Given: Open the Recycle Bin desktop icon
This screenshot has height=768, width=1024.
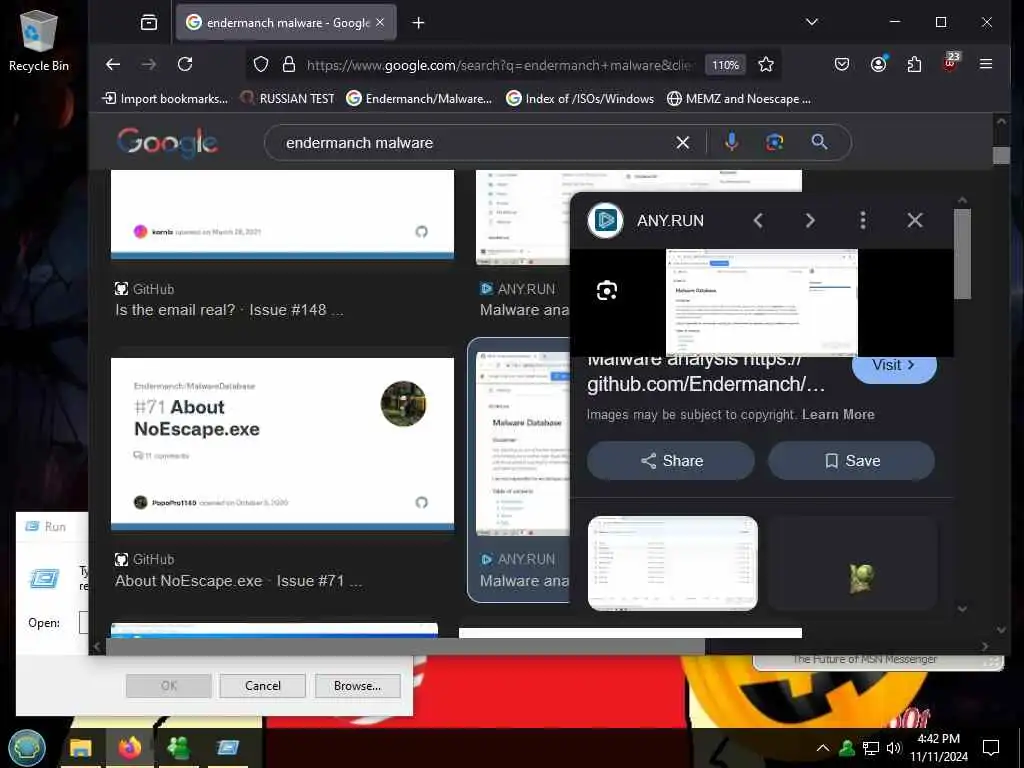Looking at the screenshot, I should click(x=39, y=40).
